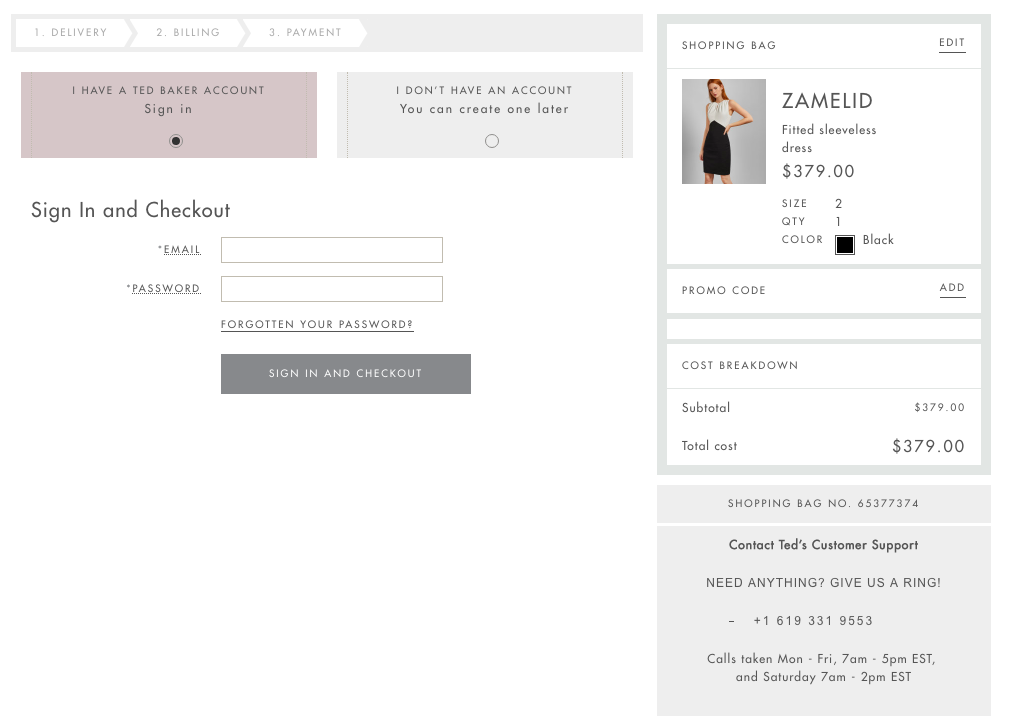Click the Zamelid dress thumbnail image
The width and height of the screenshot is (1009, 728).
(x=724, y=131)
